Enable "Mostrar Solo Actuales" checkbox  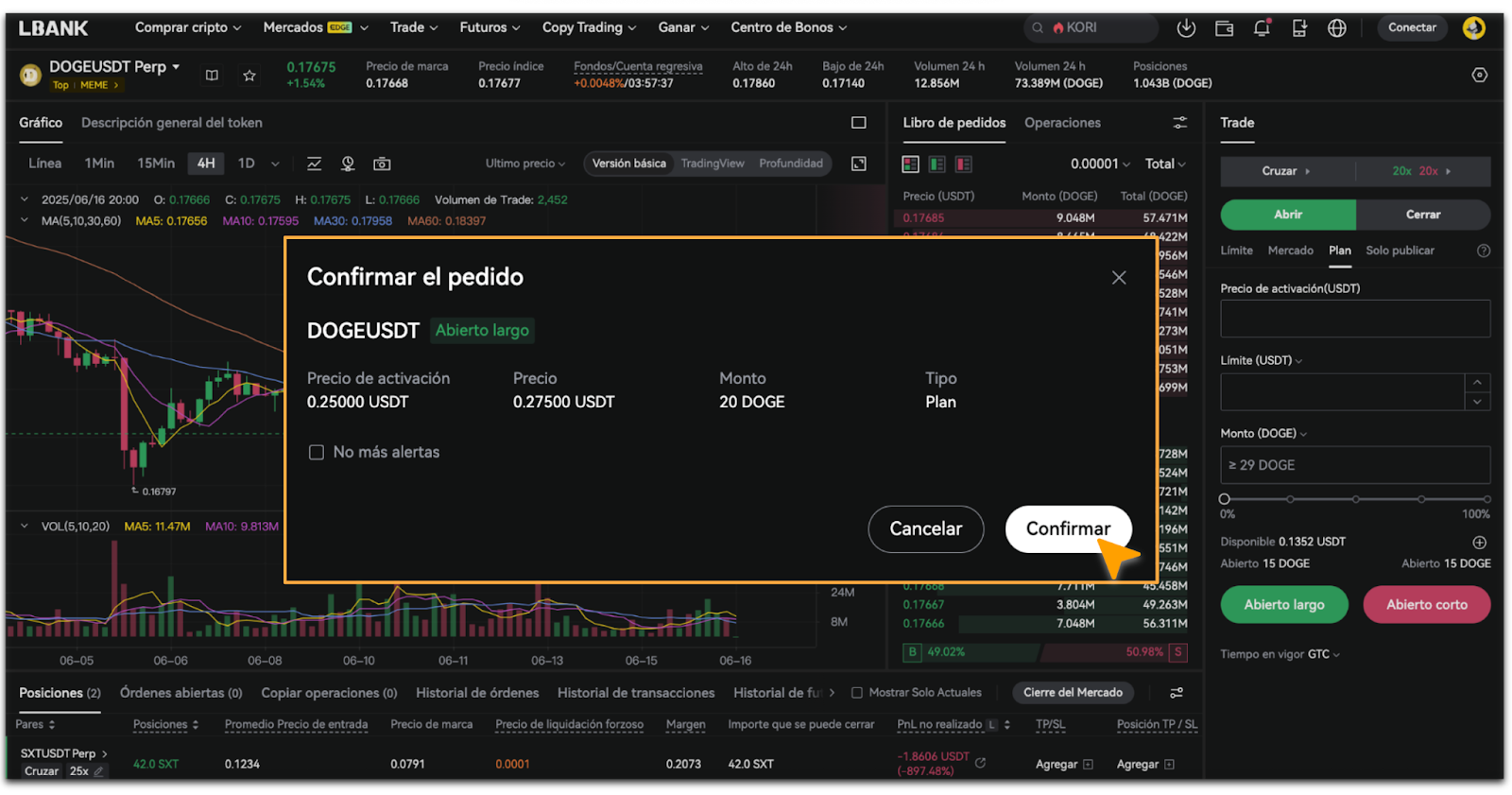[857, 693]
